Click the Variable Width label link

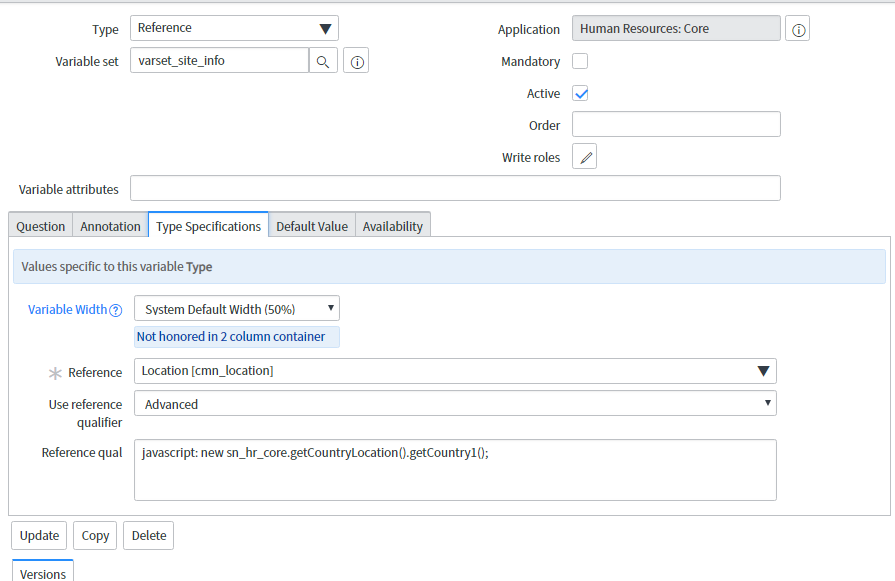[x=67, y=309]
